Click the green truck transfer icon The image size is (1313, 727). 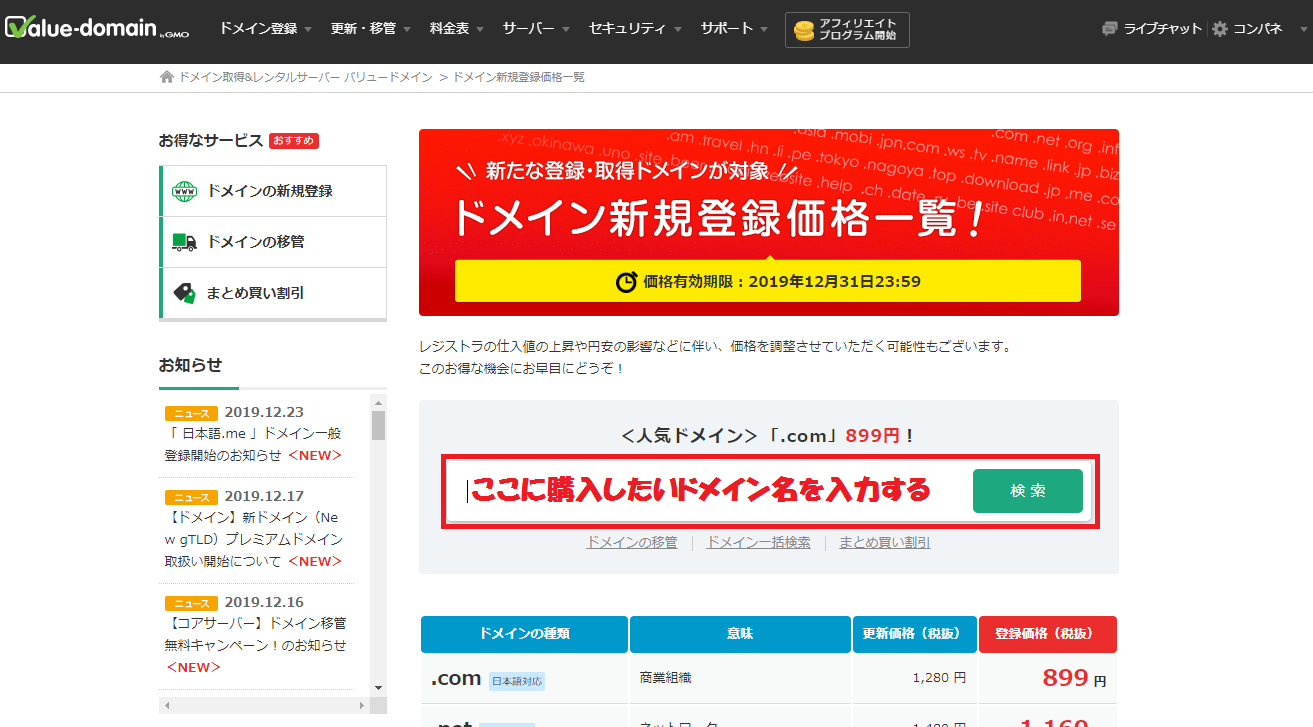184,242
